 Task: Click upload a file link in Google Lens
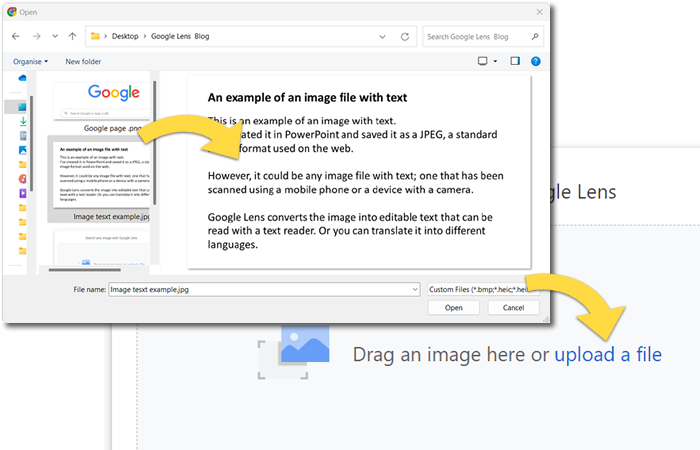608,354
